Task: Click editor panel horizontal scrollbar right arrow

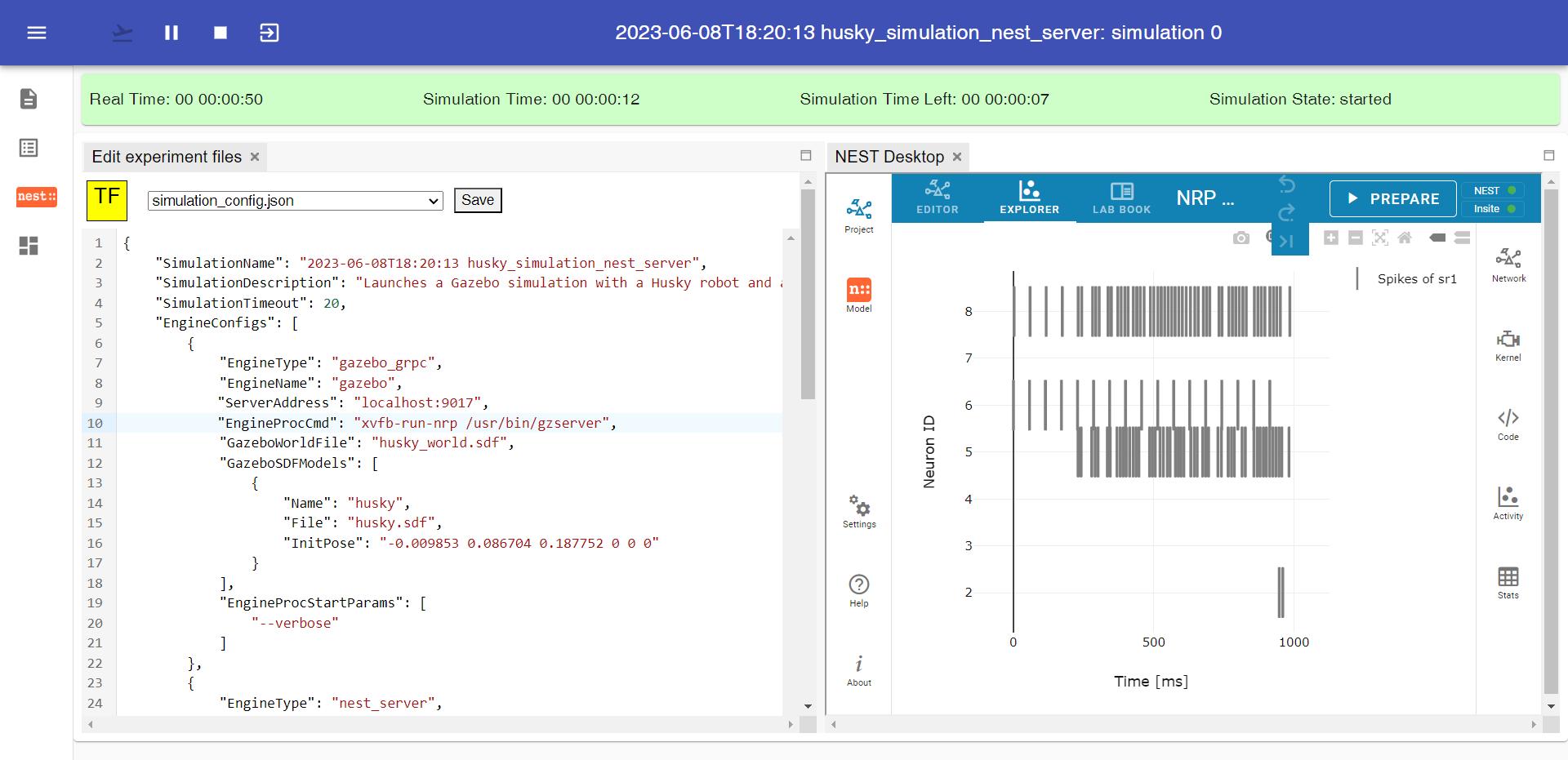Action: tap(791, 724)
